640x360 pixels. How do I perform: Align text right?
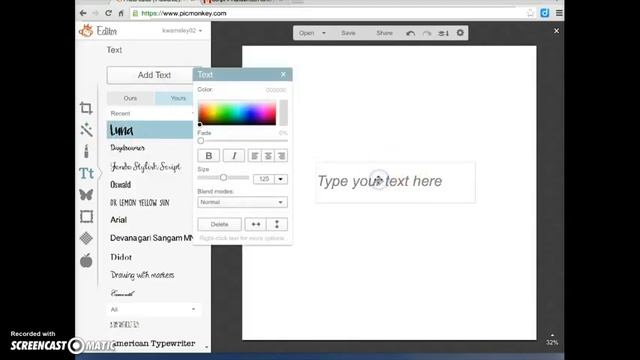[x=281, y=156]
